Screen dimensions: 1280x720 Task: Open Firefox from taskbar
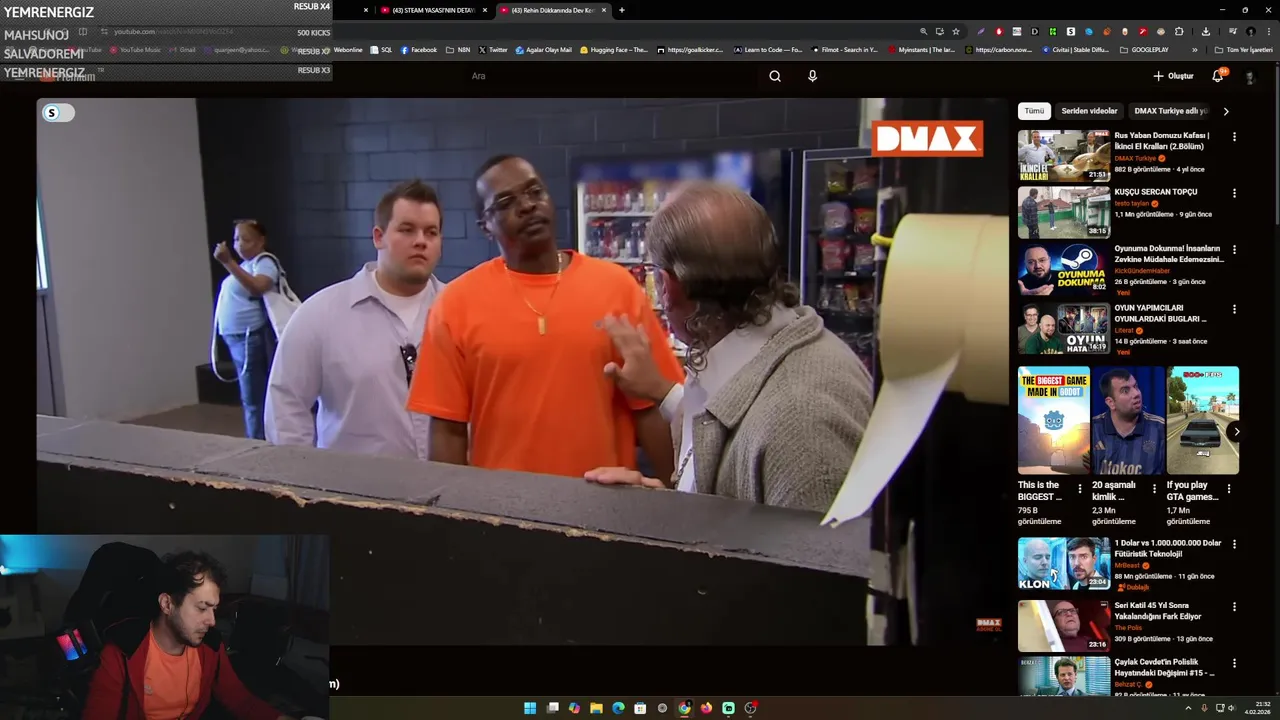click(706, 708)
